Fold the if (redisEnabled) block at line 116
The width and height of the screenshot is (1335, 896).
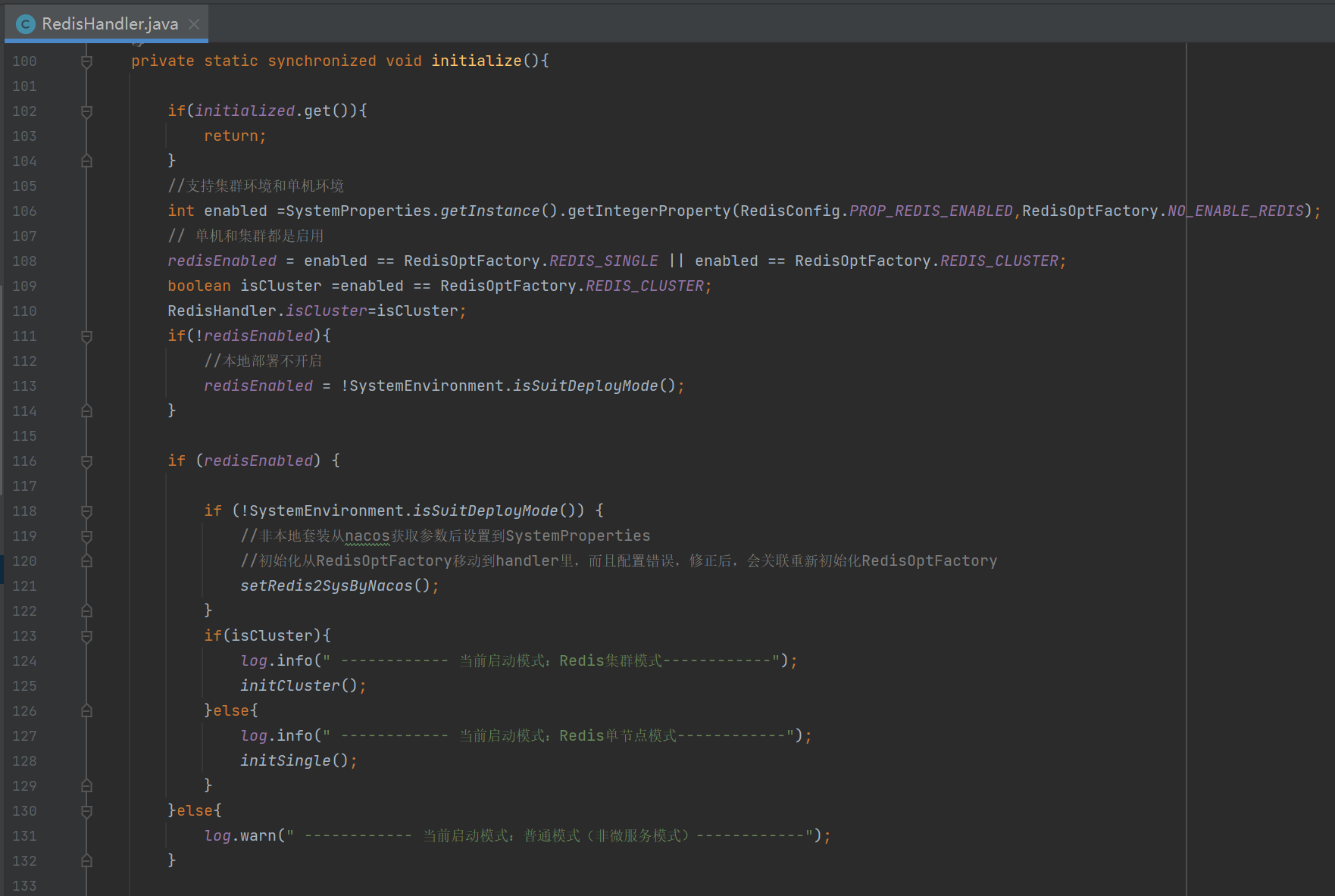tap(86, 461)
